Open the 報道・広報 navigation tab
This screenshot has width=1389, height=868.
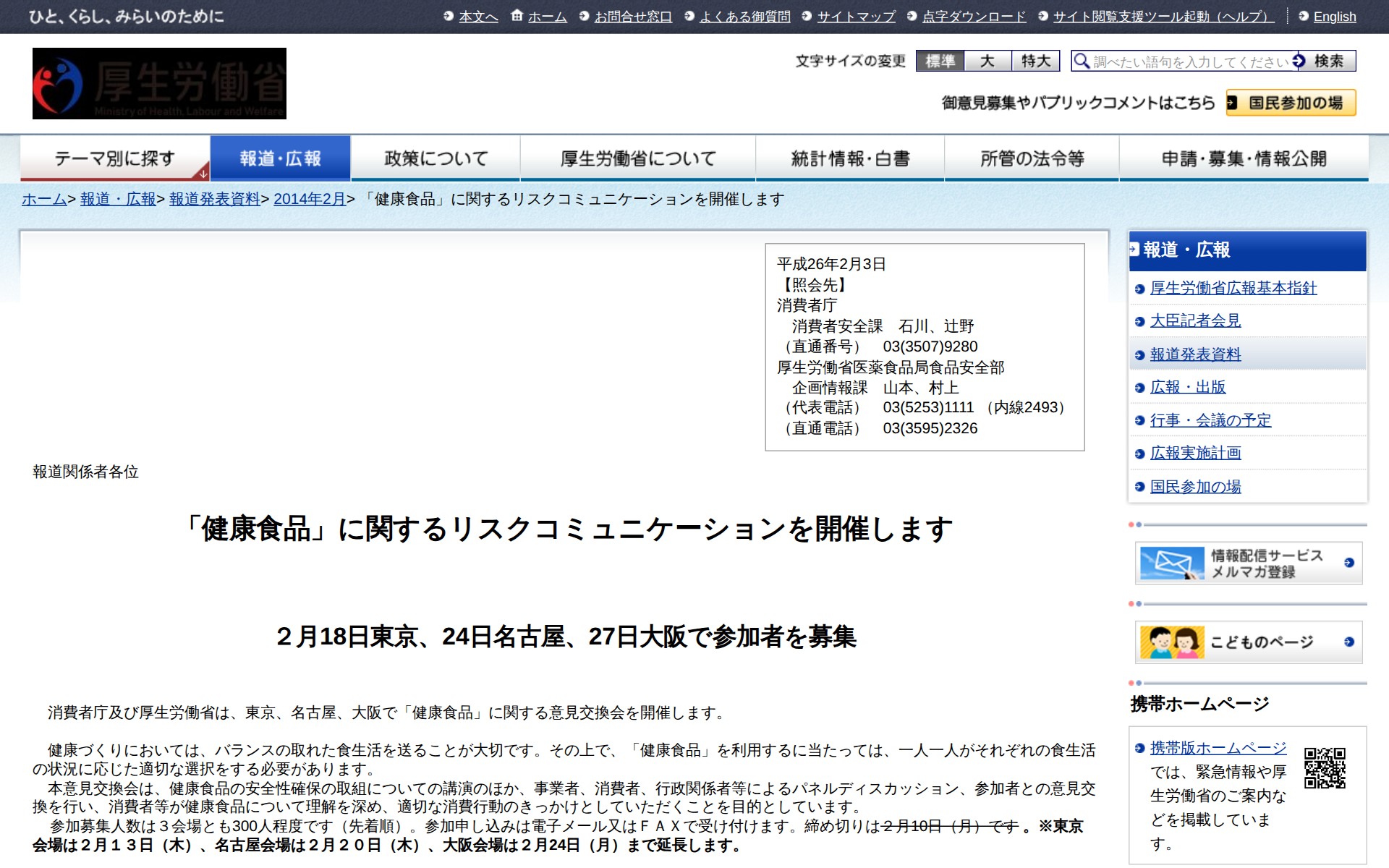(x=281, y=158)
